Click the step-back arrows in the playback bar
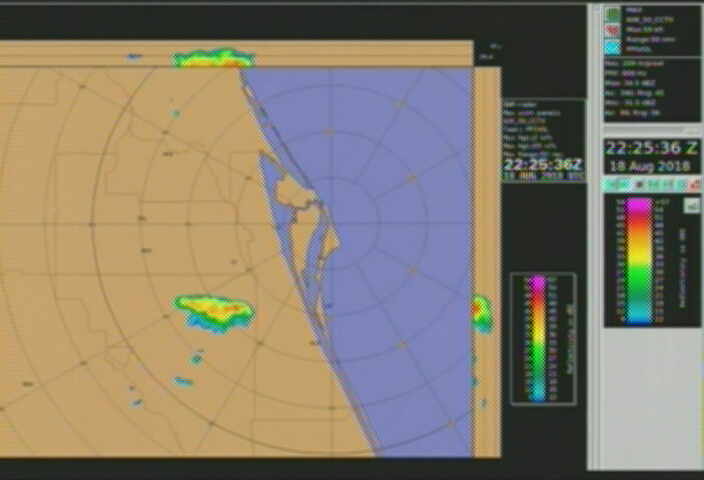The width and height of the screenshot is (704, 480). click(x=619, y=185)
